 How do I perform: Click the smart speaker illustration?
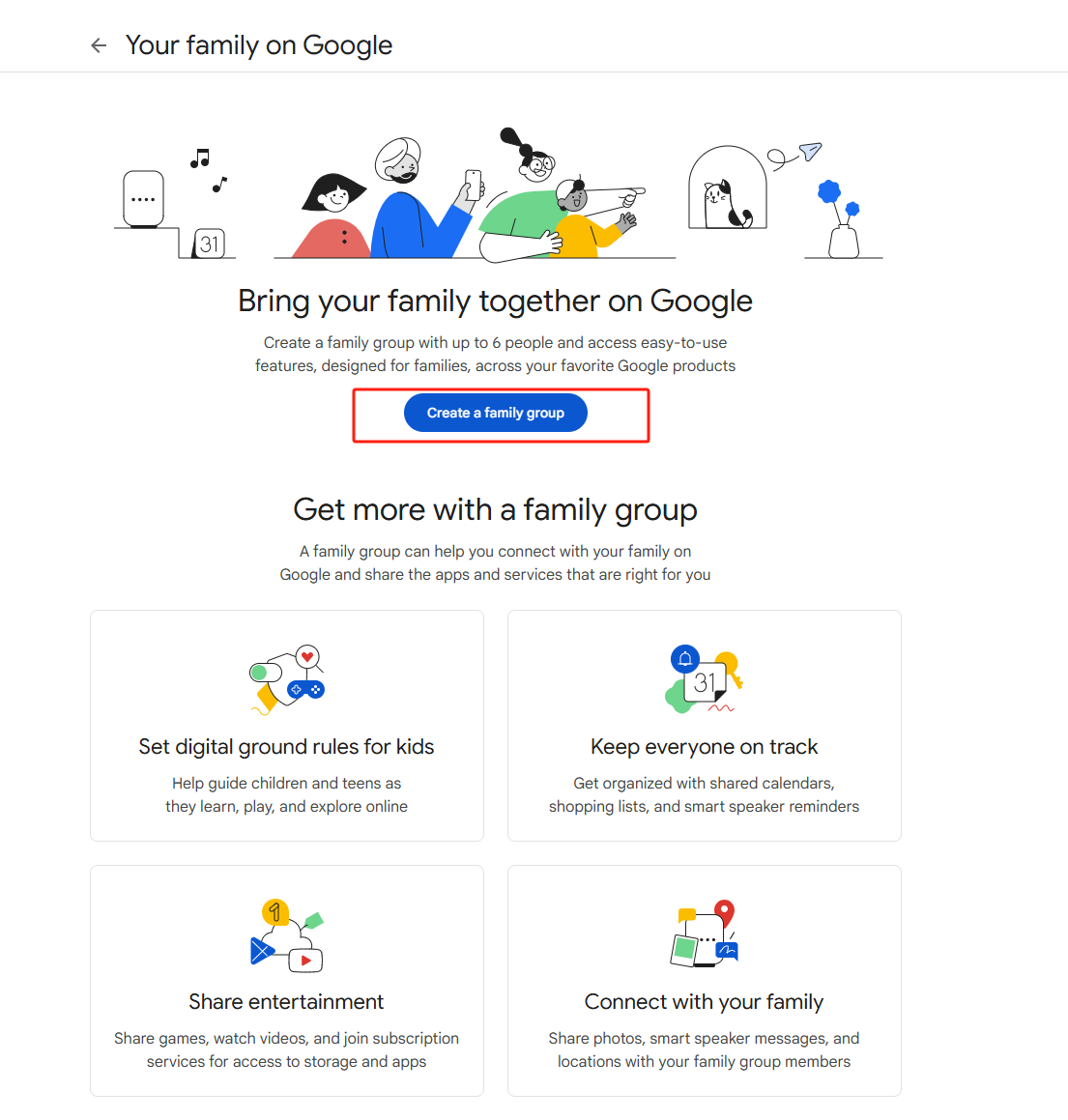tap(144, 199)
